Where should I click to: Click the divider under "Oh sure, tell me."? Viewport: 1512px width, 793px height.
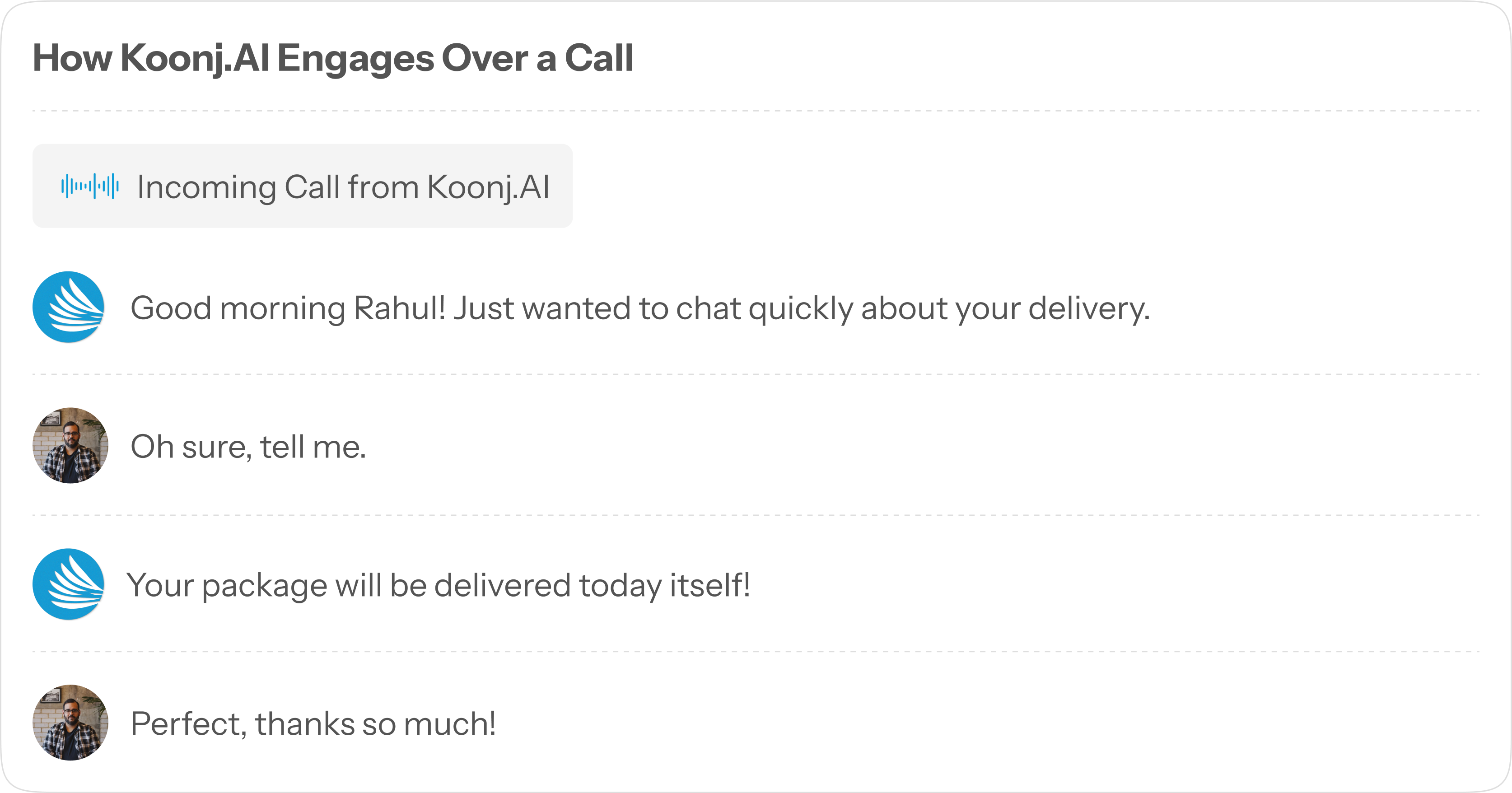756,515
